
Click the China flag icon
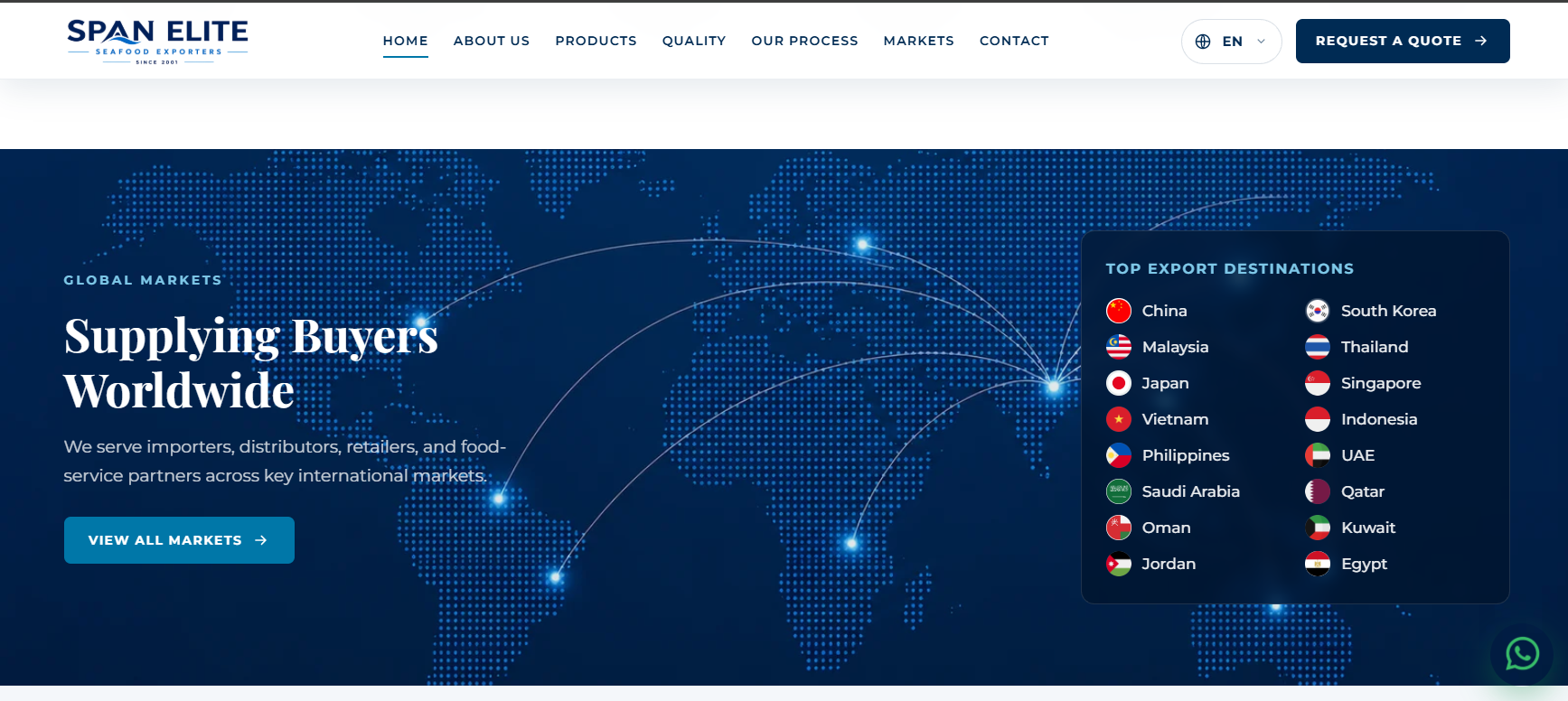pos(1119,311)
